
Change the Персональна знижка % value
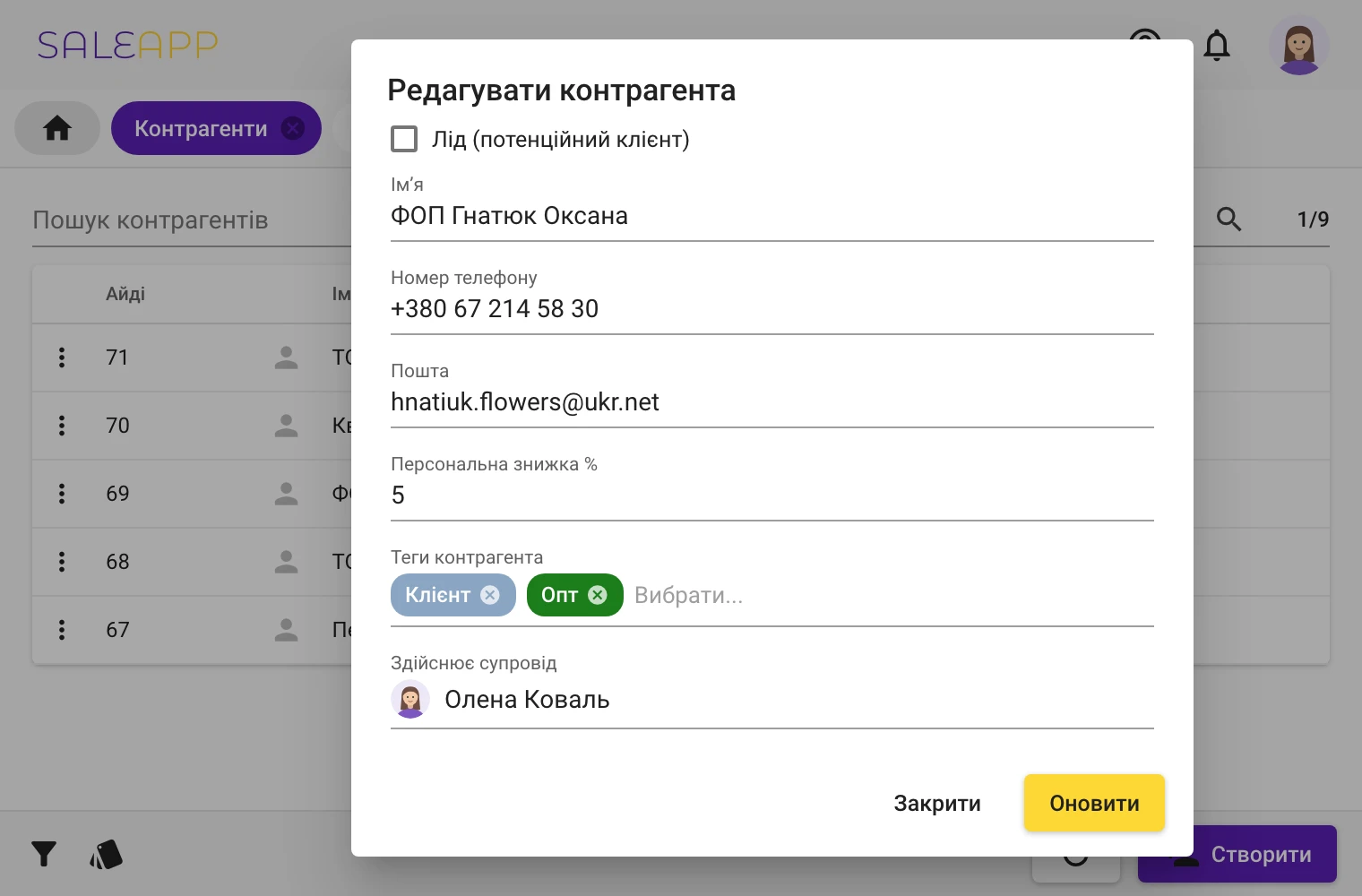click(x=772, y=495)
